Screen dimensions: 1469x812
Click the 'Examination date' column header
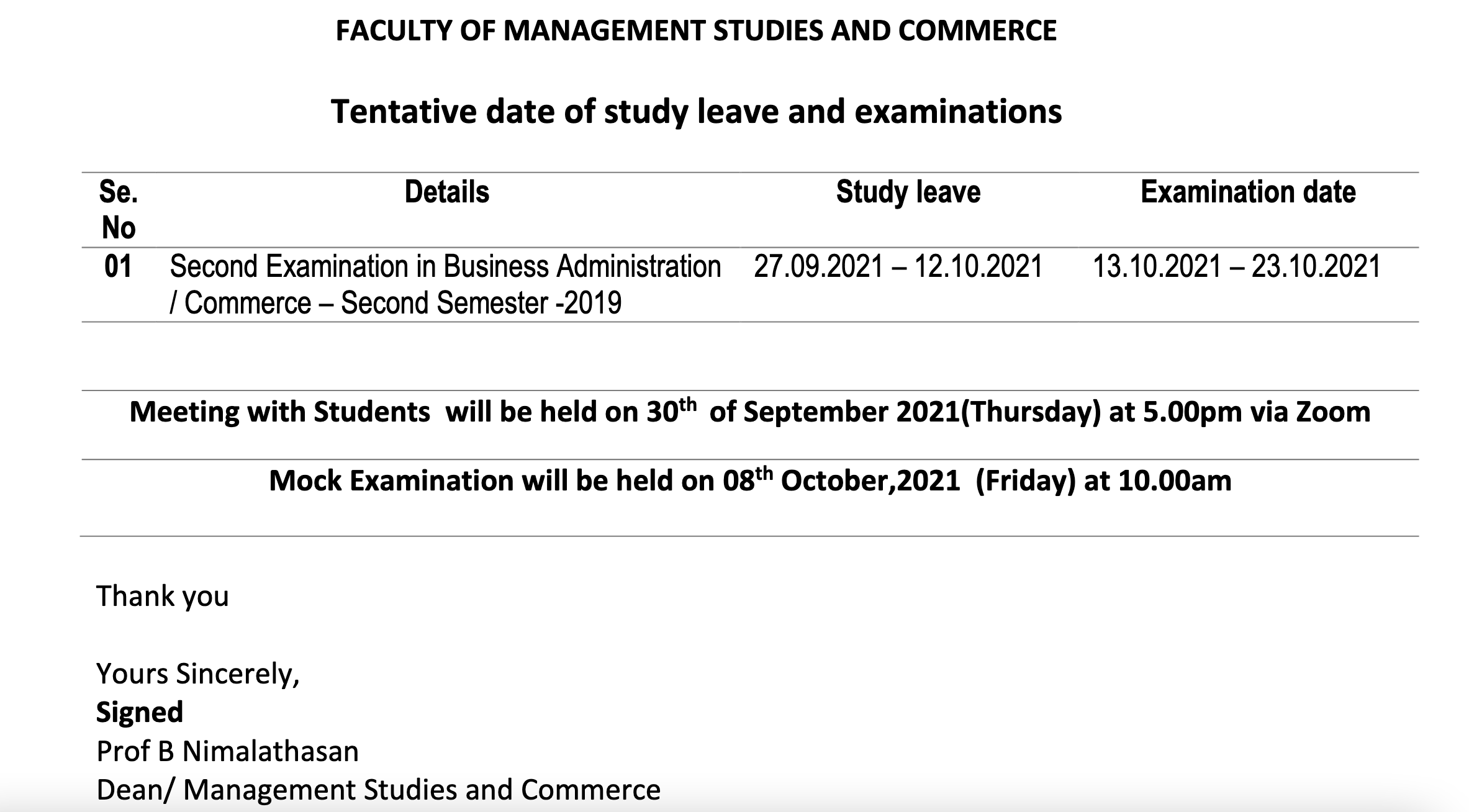click(1248, 191)
